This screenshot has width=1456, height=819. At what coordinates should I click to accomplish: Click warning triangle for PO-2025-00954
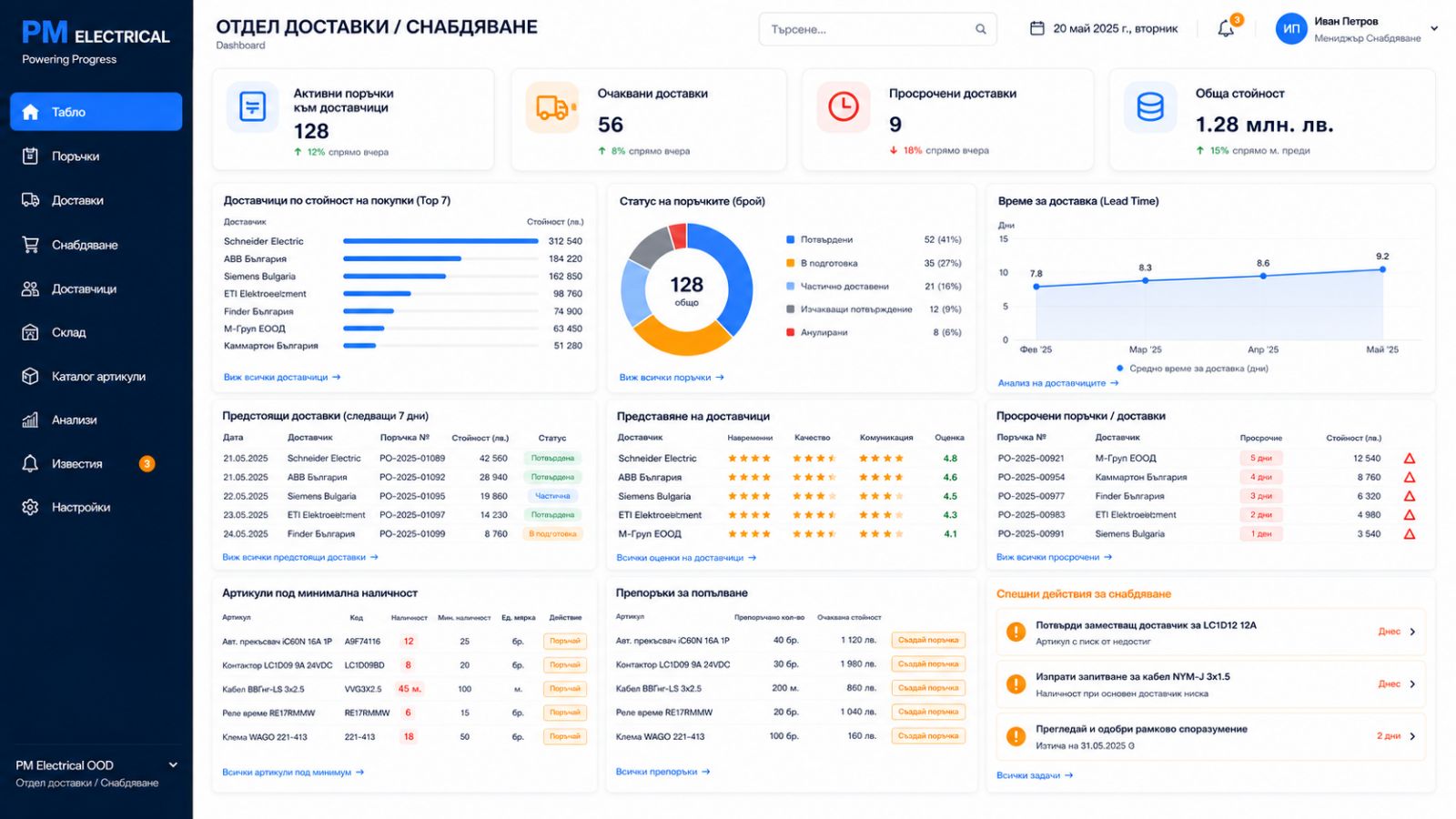(x=1409, y=477)
